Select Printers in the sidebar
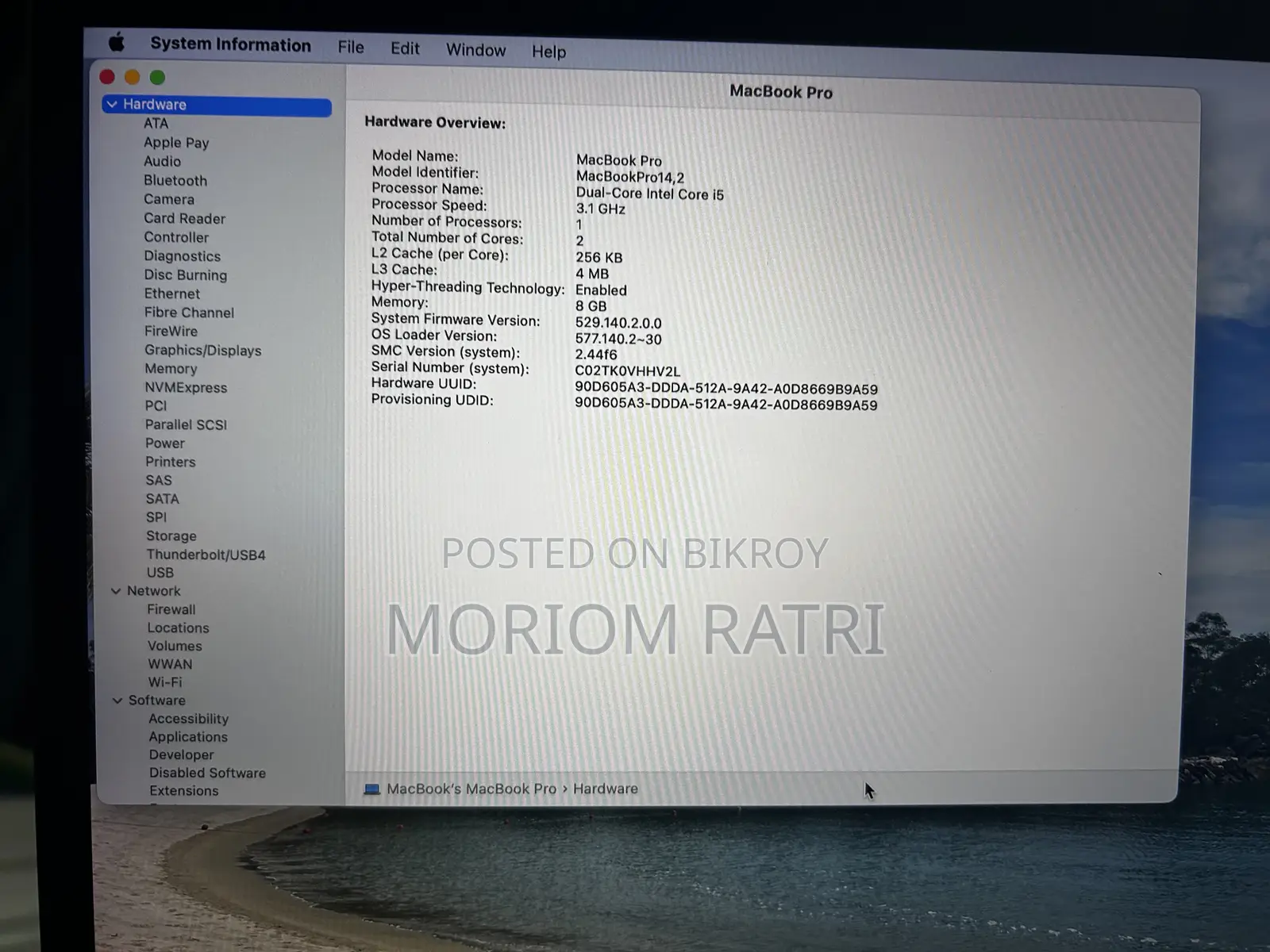 click(170, 462)
